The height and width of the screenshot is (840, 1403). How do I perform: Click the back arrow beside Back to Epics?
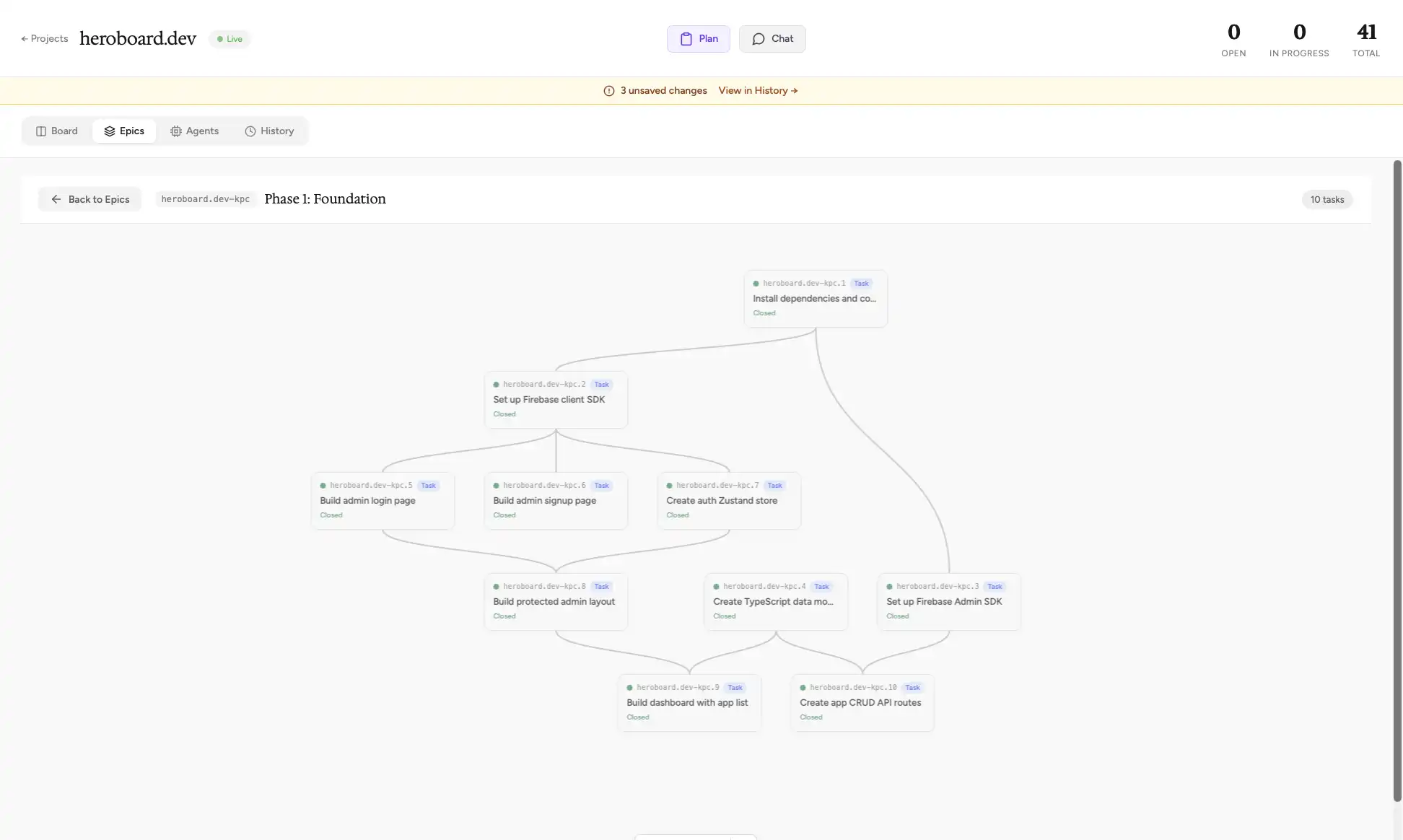(x=56, y=199)
